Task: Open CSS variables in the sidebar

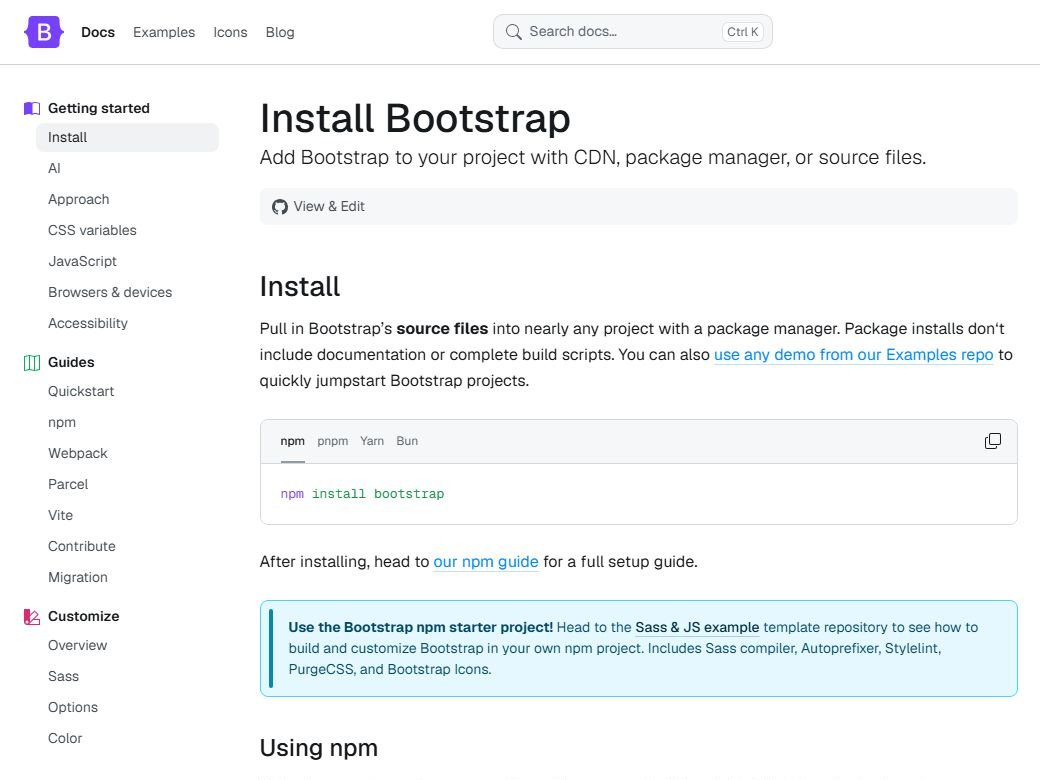Action: click(x=92, y=230)
